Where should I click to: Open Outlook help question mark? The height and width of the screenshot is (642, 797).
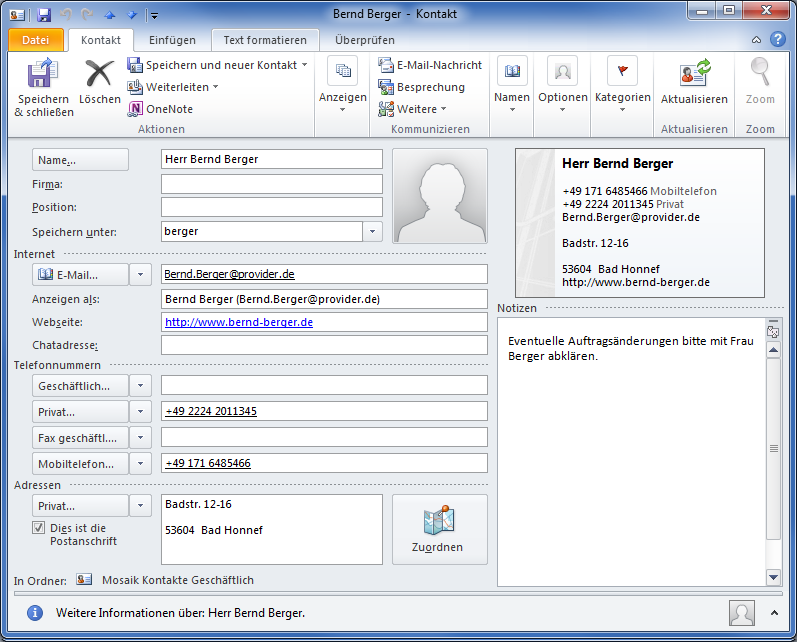778,39
